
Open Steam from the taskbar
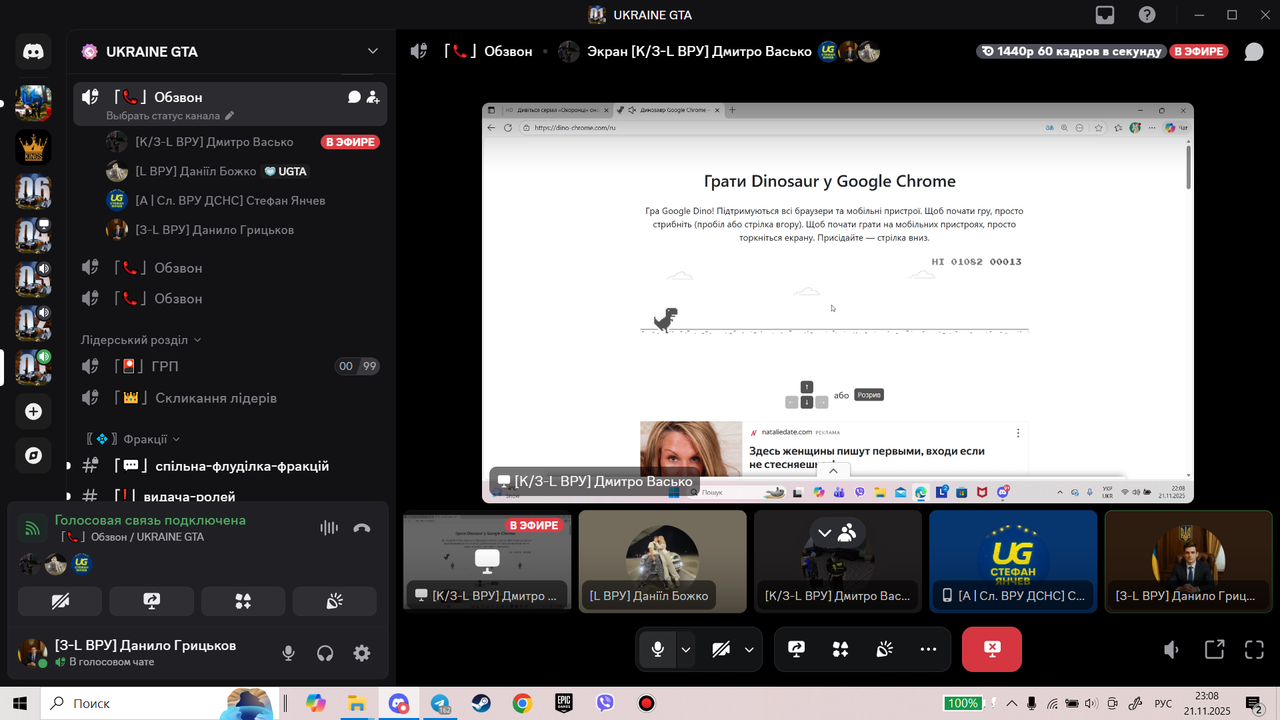(x=481, y=703)
